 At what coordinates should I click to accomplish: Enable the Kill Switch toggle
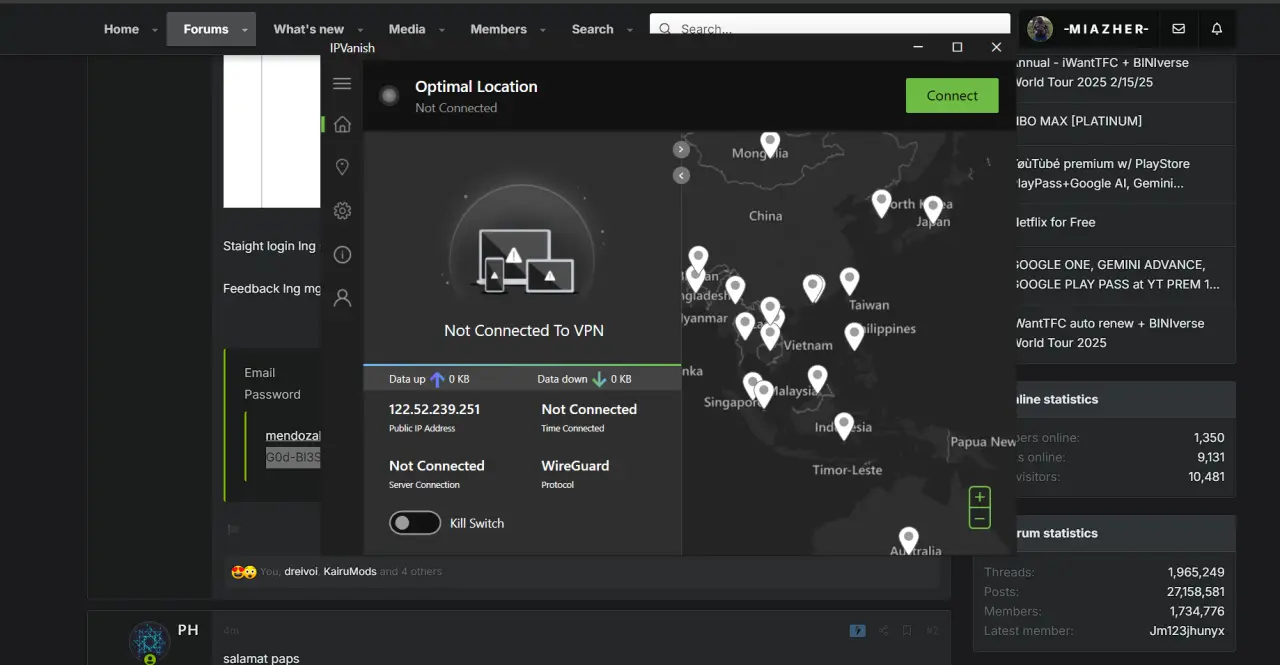point(415,523)
